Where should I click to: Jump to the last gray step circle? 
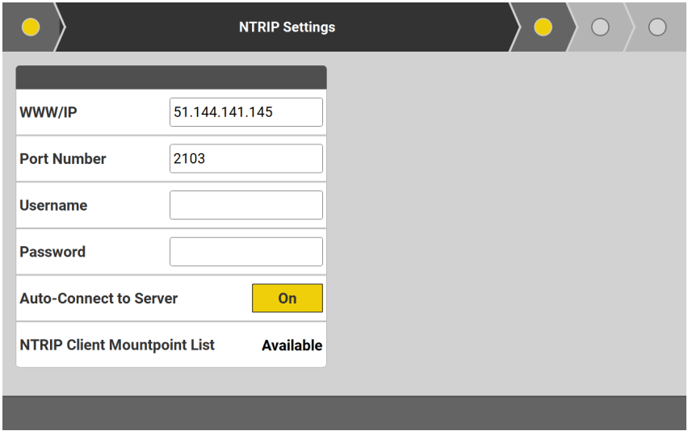click(x=657, y=27)
